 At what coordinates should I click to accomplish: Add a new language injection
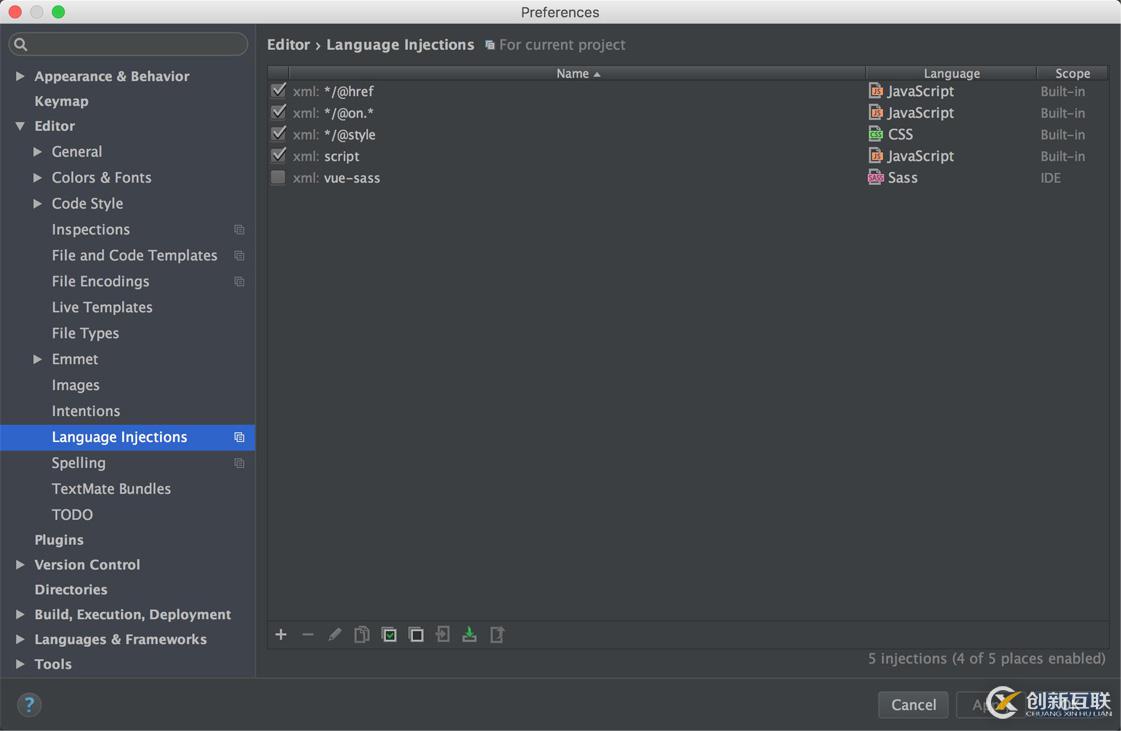(281, 634)
